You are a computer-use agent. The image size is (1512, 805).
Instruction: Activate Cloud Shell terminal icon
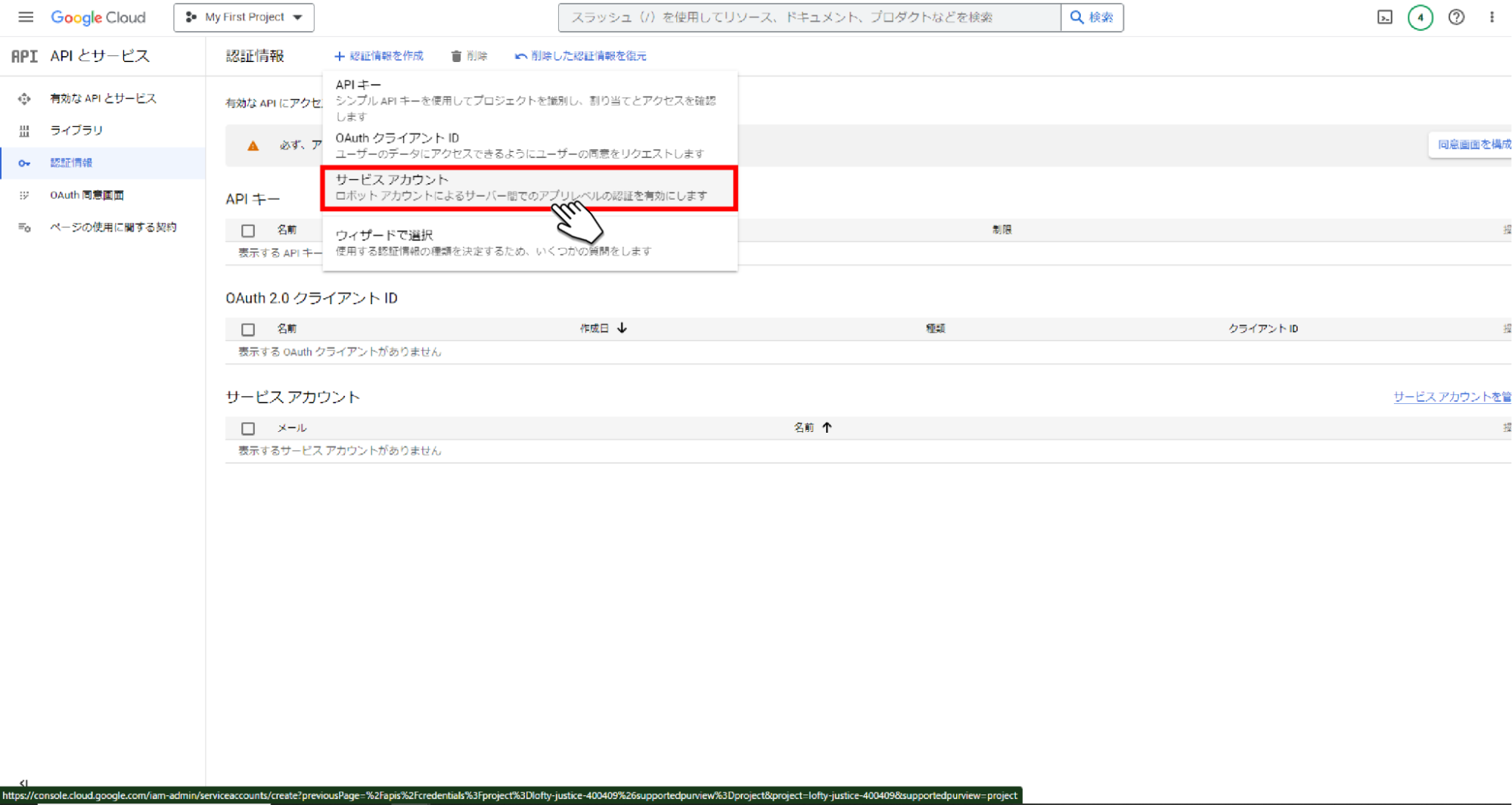pyautogui.click(x=1384, y=17)
